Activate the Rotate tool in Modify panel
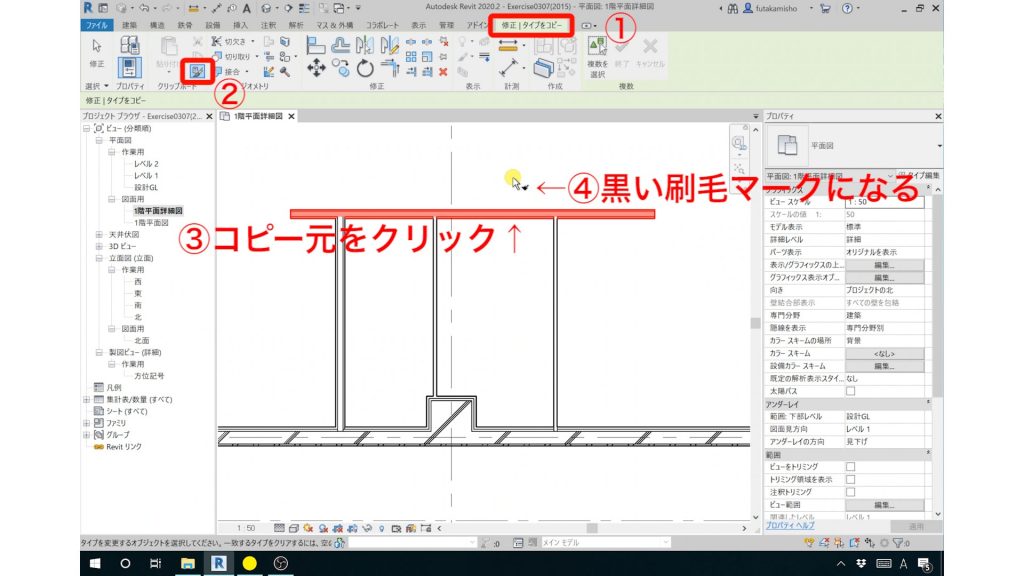The height and width of the screenshot is (576, 1024). click(365, 69)
